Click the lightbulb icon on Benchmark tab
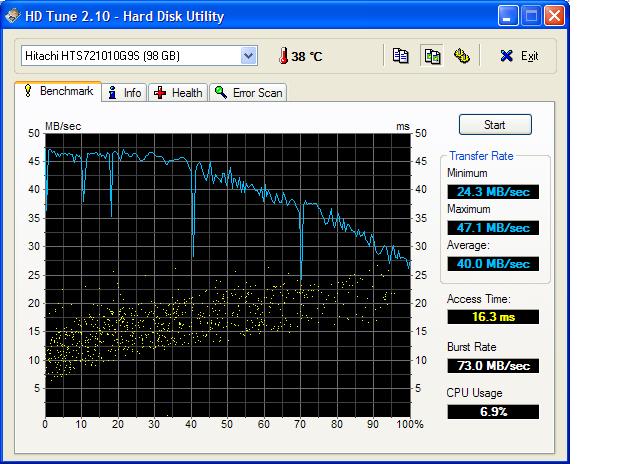Viewport: 640px width, 464px height. coord(28,91)
